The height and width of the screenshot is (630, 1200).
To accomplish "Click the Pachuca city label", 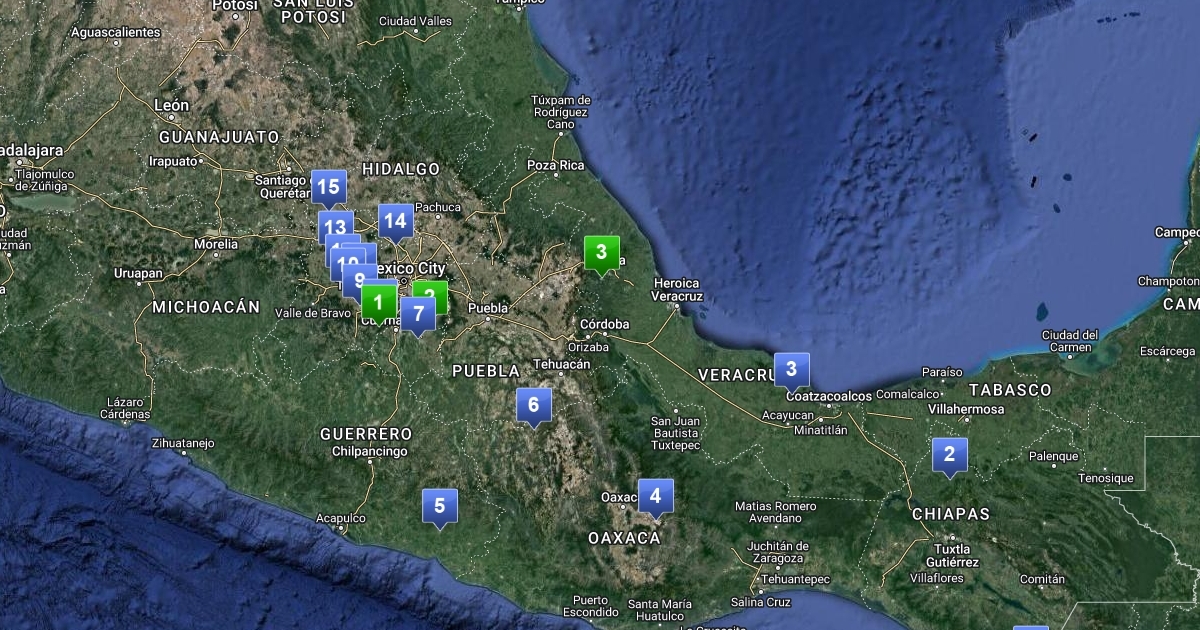I will pyautogui.click(x=438, y=208).
